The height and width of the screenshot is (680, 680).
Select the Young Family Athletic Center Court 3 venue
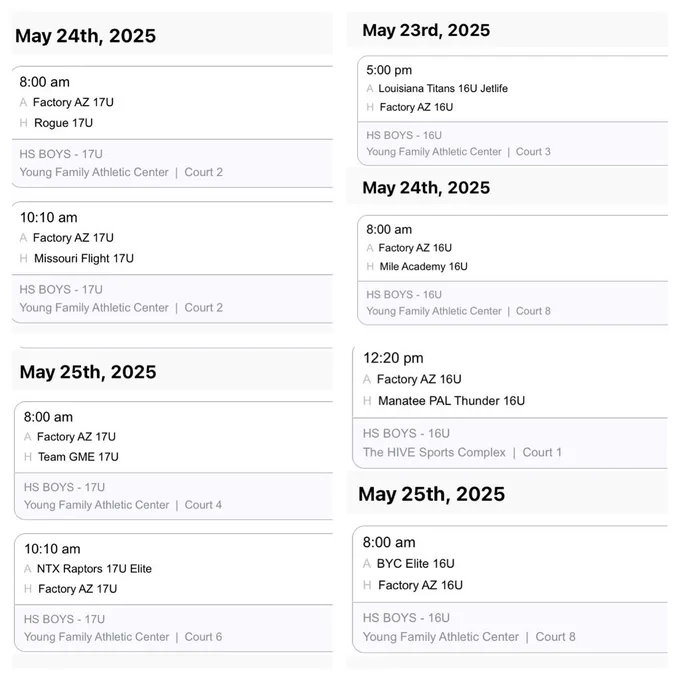(458, 152)
